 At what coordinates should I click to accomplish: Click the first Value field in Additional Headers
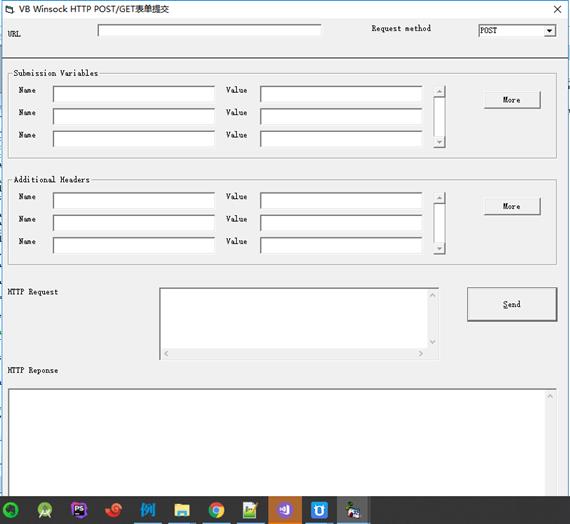pos(341,200)
